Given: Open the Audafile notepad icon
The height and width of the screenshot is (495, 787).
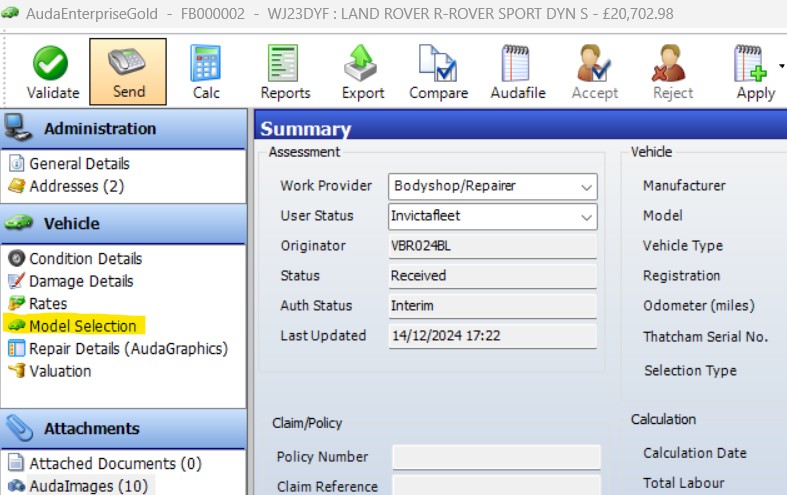Looking at the screenshot, I should point(515,63).
